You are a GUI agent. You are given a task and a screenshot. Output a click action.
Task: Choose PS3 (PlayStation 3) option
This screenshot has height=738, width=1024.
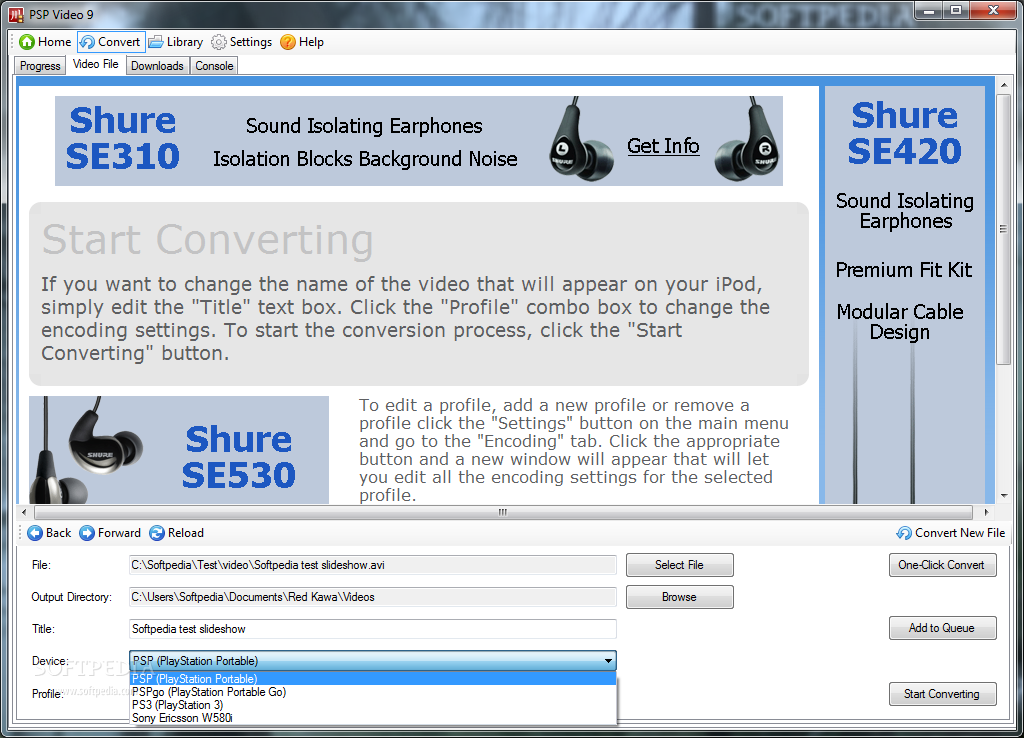[373, 705]
